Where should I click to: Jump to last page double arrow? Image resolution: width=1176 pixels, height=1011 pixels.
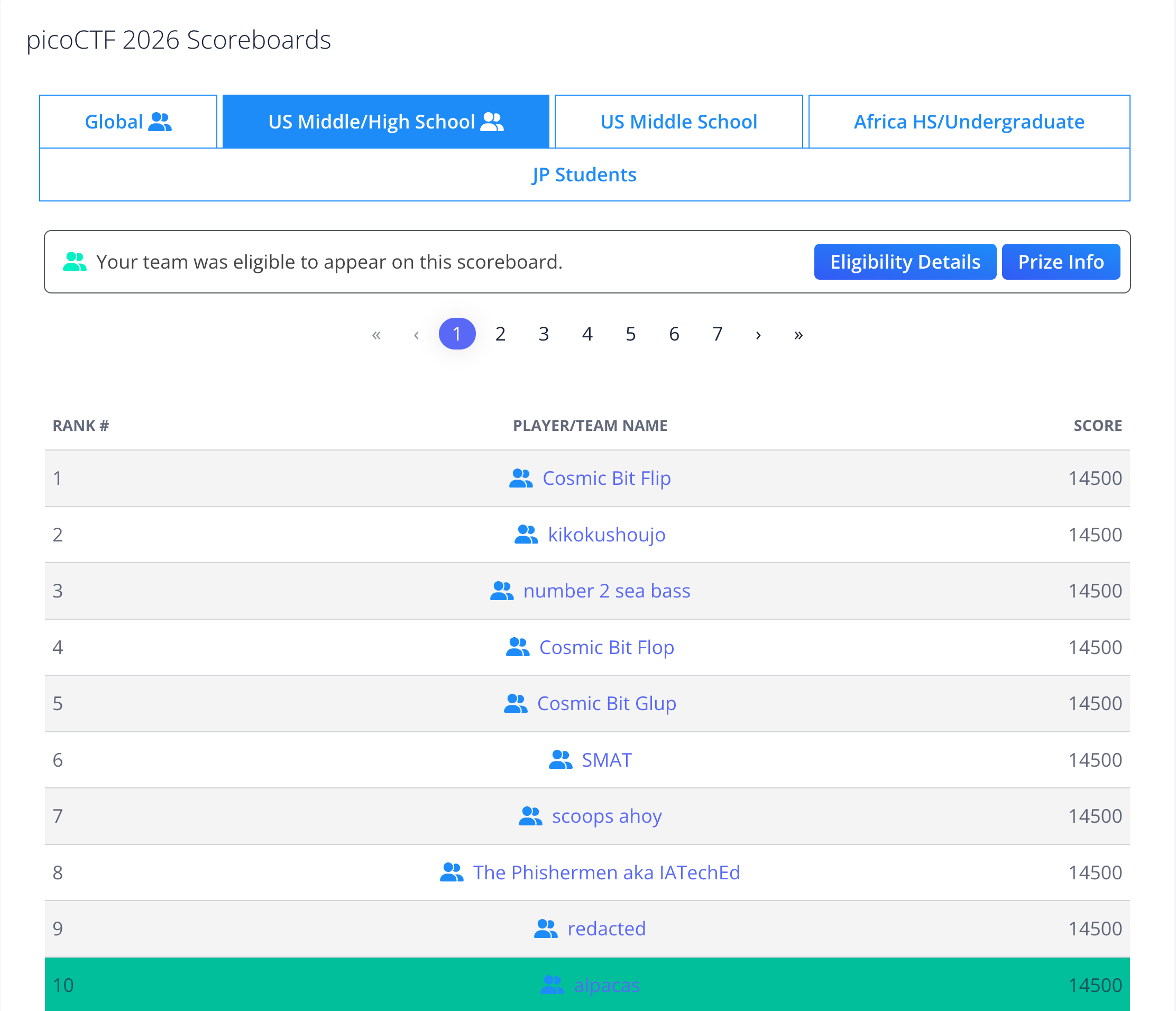pyautogui.click(x=798, y=334)
